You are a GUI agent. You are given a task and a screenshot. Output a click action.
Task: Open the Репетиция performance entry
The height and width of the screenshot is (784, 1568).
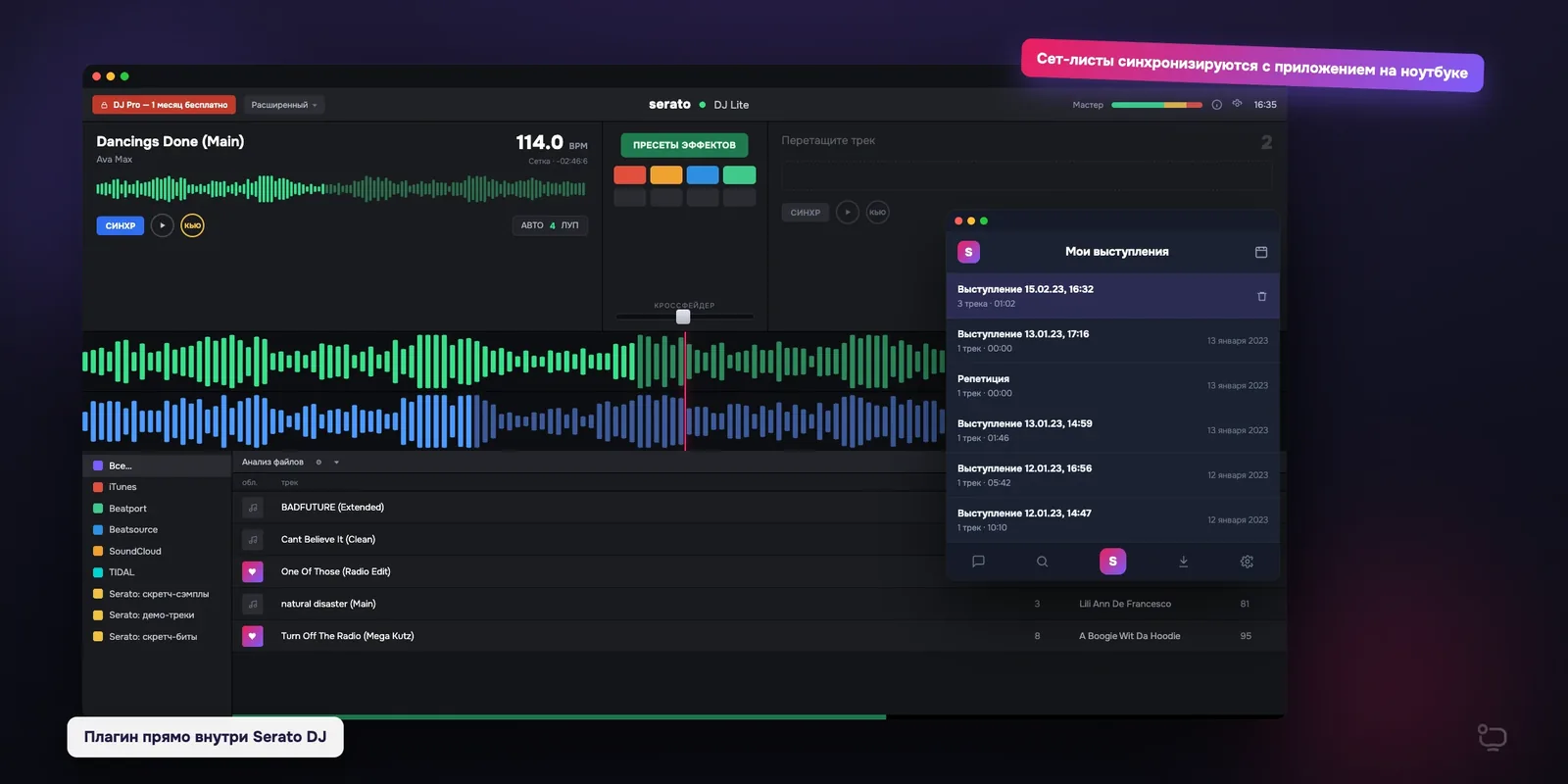[x=1113, y=386]
